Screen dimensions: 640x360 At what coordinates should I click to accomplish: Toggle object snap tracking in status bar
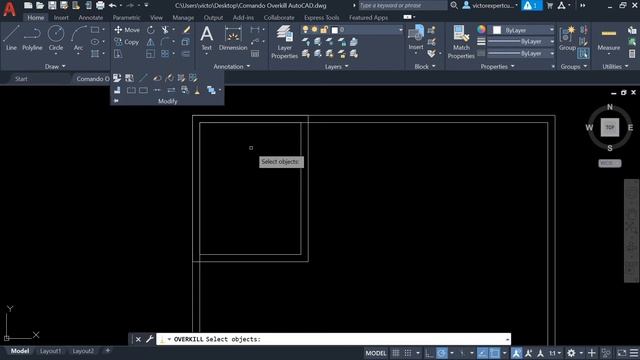(482, 353)
